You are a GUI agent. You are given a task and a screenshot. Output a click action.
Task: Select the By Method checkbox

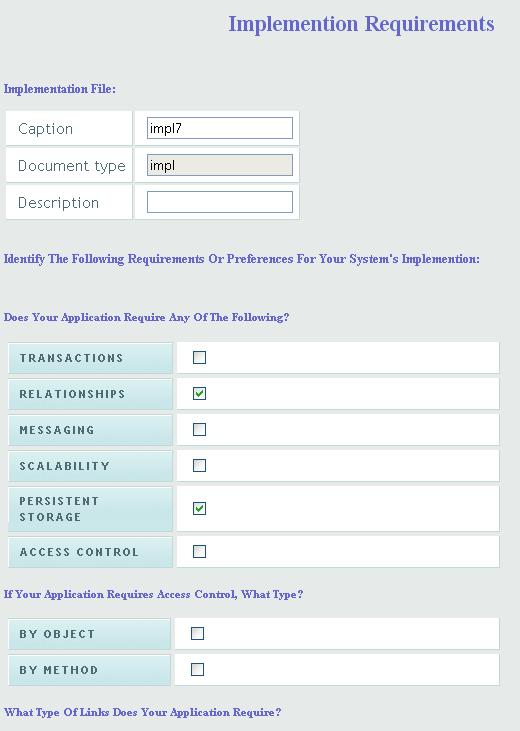coord(197,669)
